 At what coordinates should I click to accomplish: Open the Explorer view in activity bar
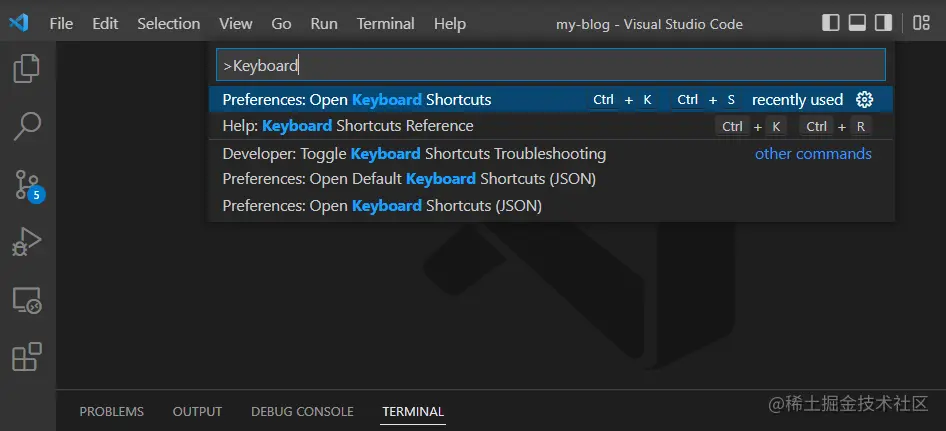coord(27,68)
